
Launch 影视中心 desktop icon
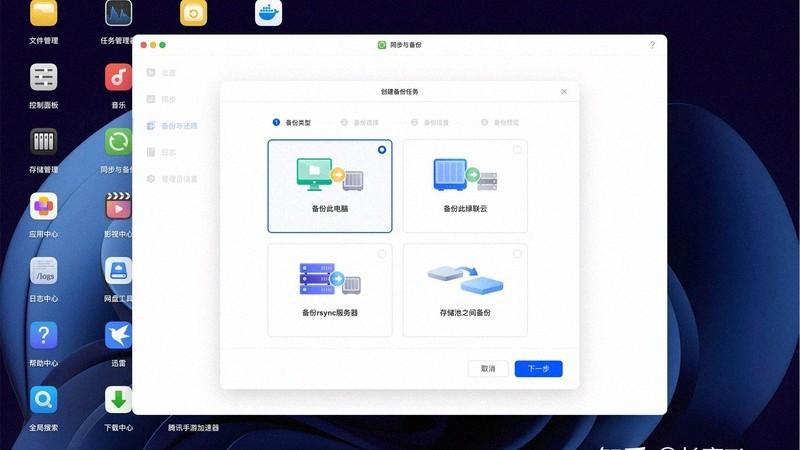pos(118,206)
